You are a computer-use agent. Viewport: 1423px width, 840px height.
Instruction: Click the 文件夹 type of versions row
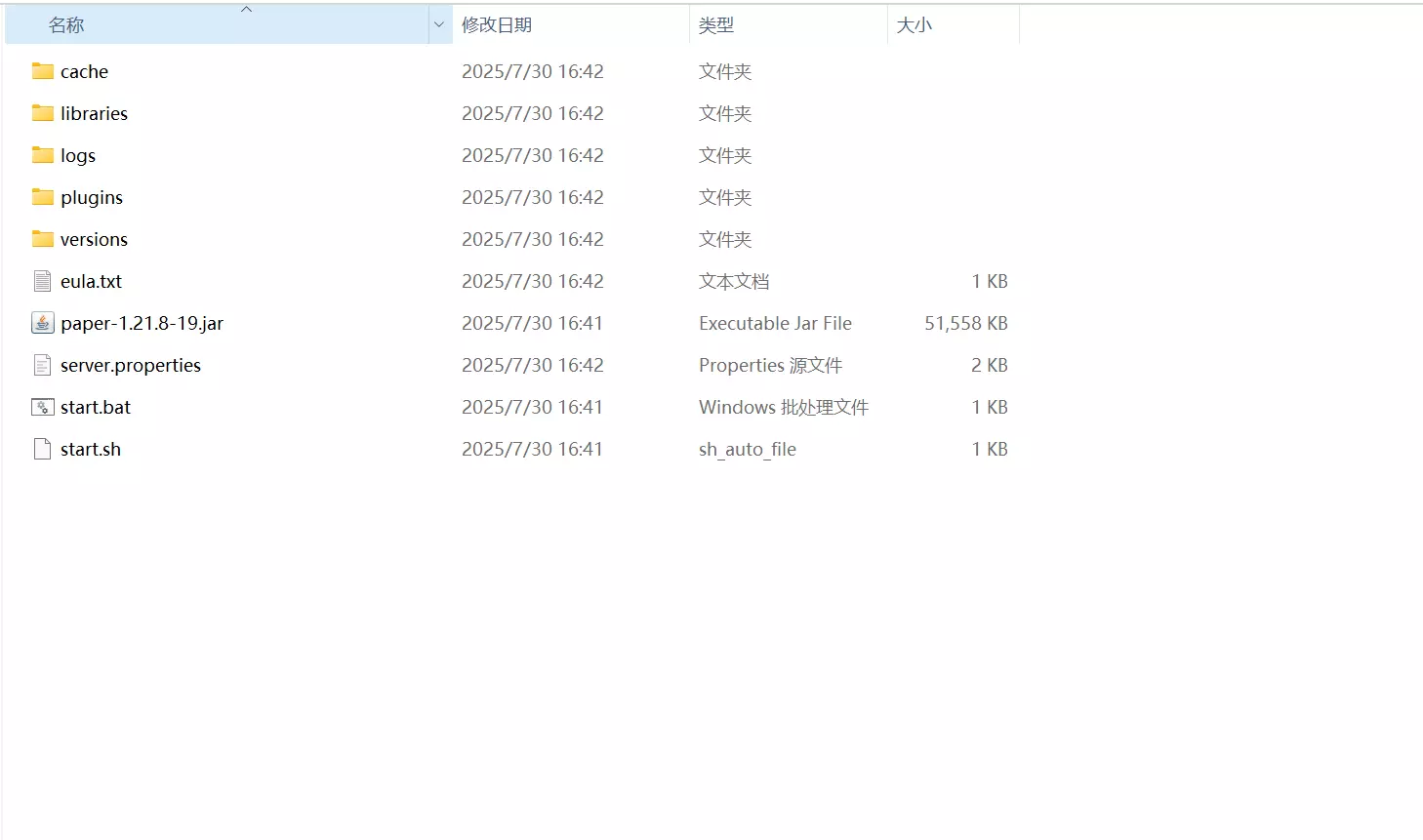pyautogui.click(x=725, y=239)
